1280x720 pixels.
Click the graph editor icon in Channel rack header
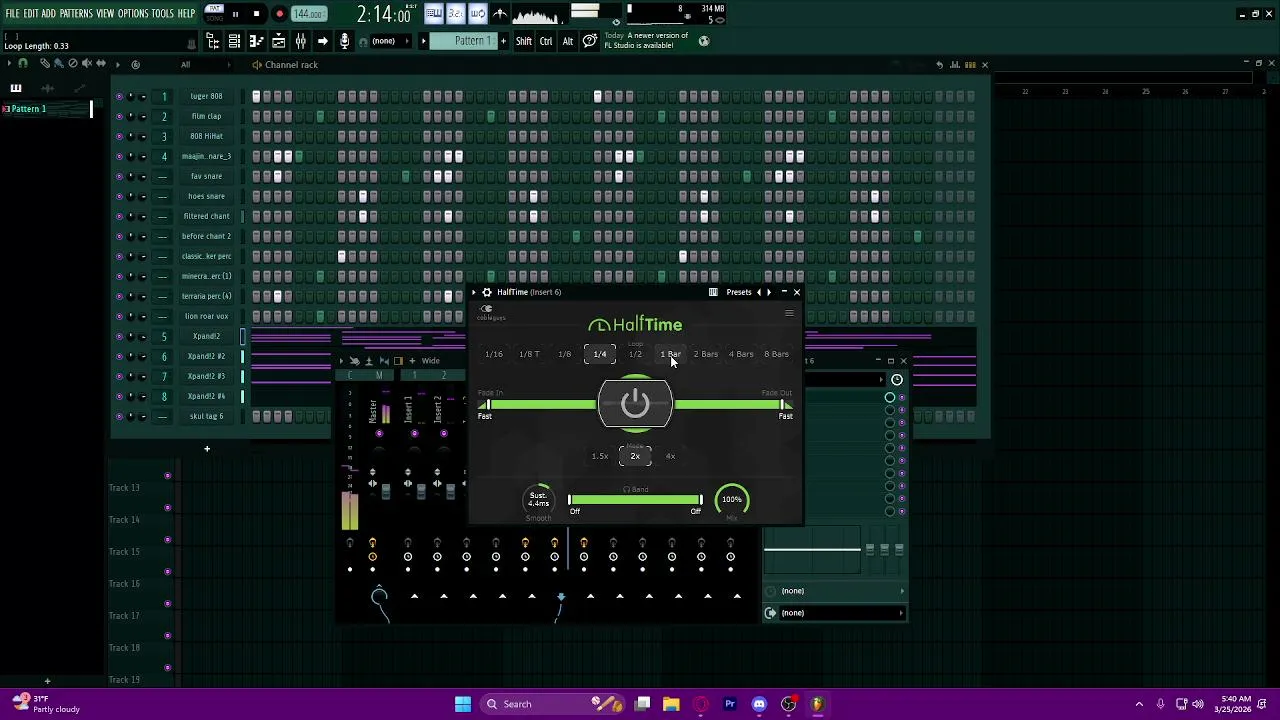pyautogui.click(x=954, y=64)
